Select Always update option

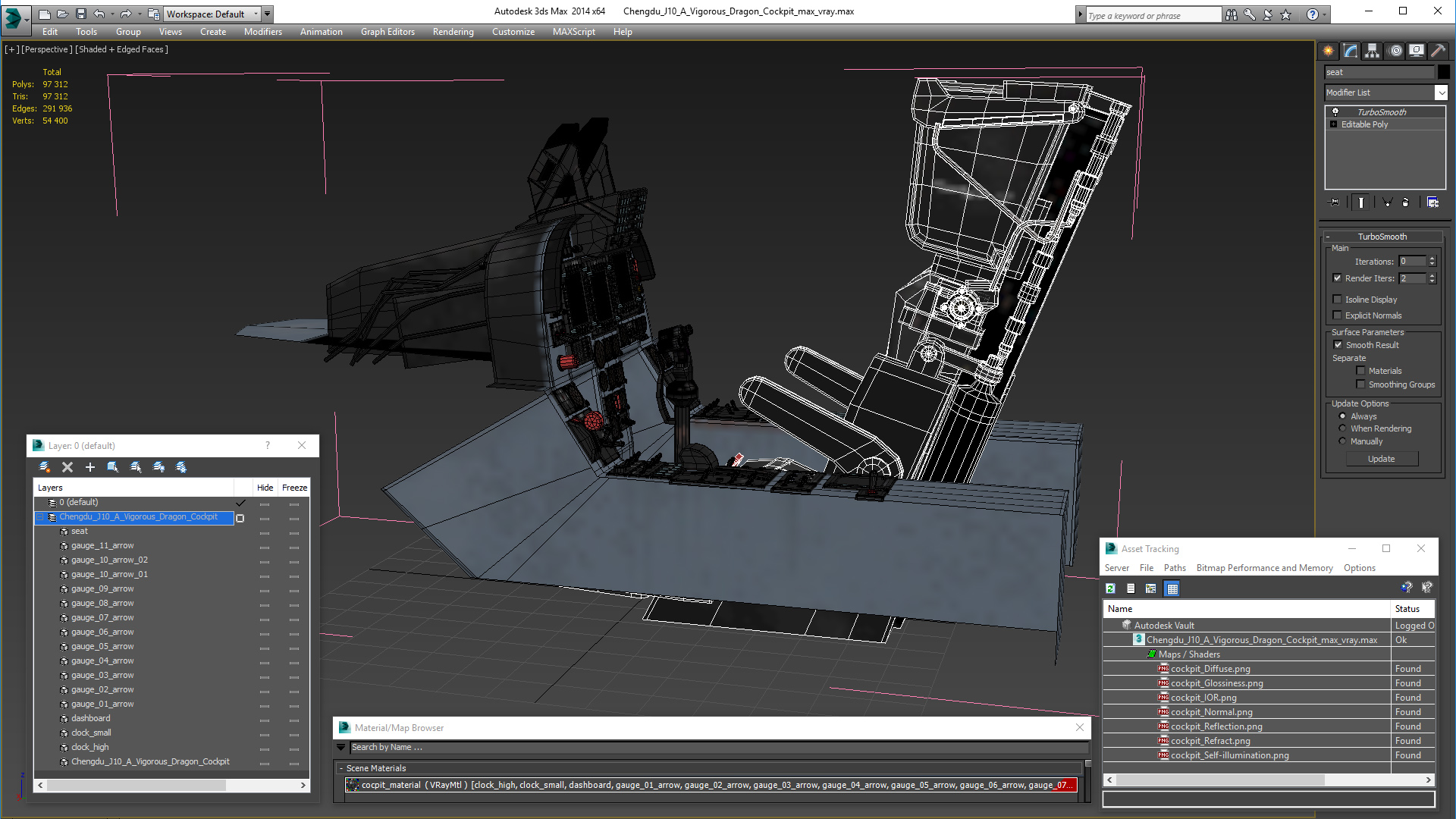click(1342, 416)
